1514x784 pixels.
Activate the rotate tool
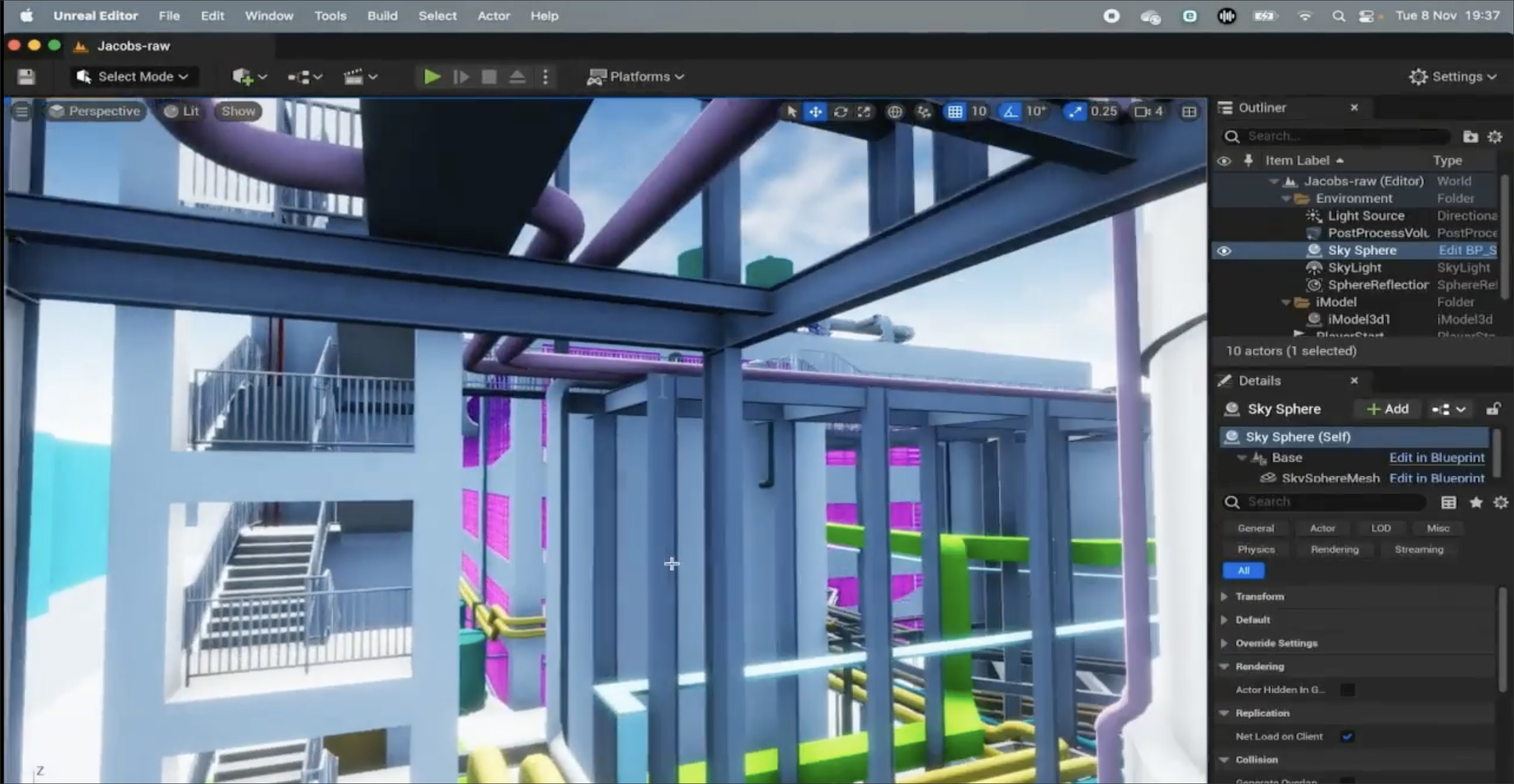(x=840, y=112)
